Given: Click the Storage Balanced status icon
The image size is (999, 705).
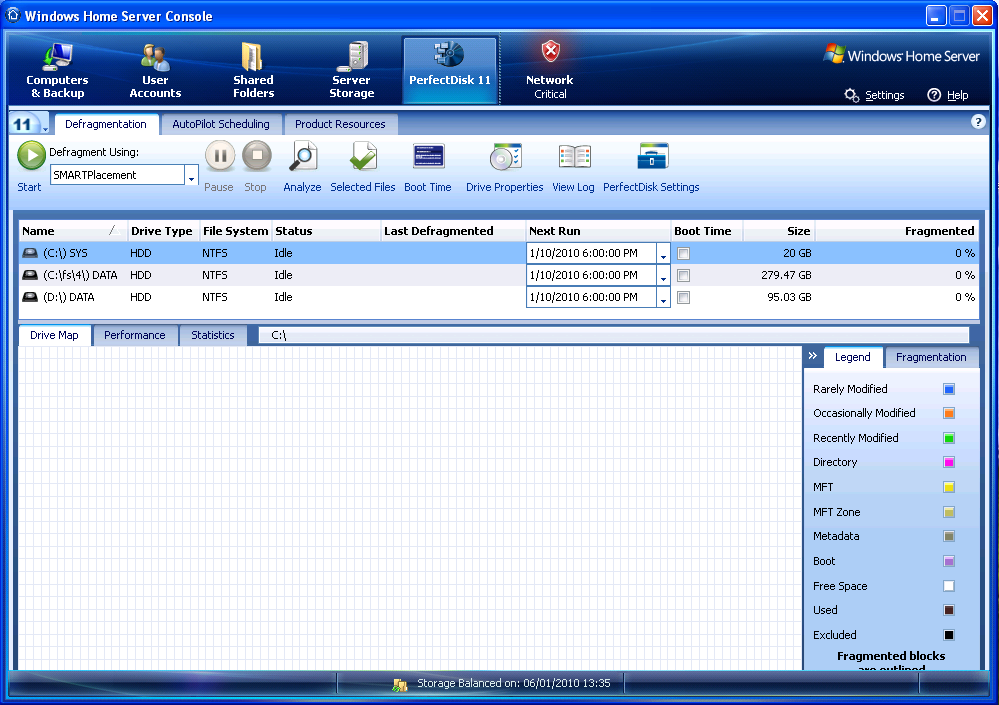Looking at the screenshot, I should [x=399, y=684].
